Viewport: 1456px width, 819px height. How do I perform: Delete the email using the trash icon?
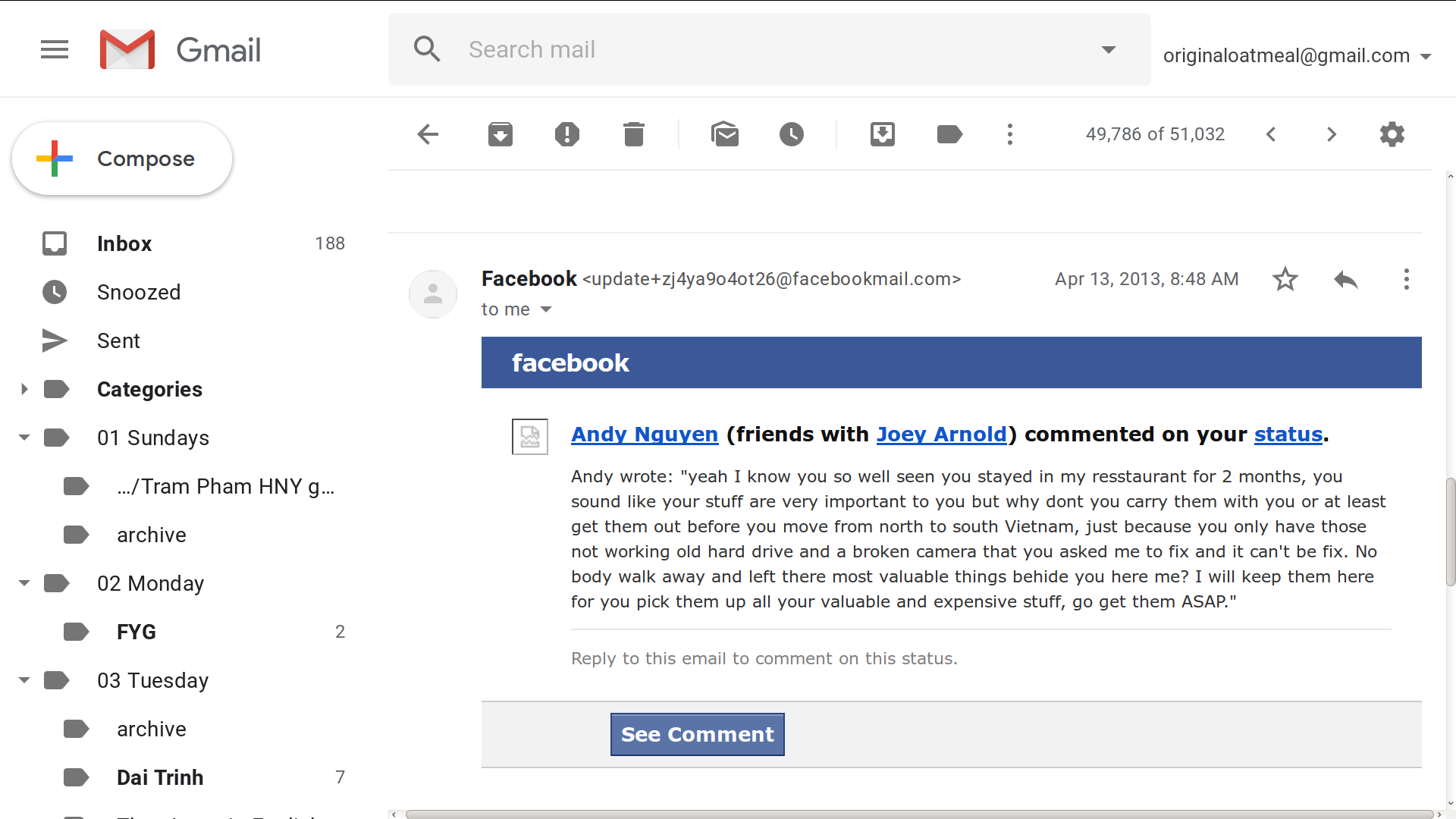click(634, 134)
